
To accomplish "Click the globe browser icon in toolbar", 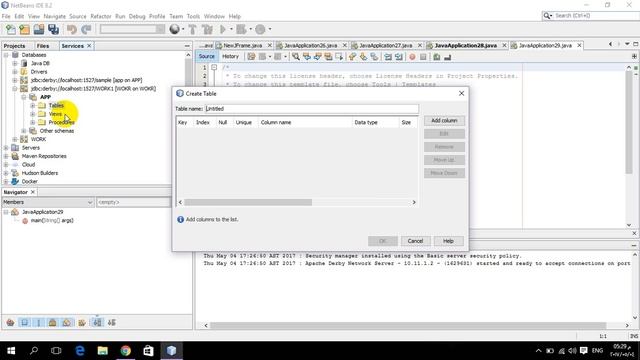I will [x=175, y=29].
